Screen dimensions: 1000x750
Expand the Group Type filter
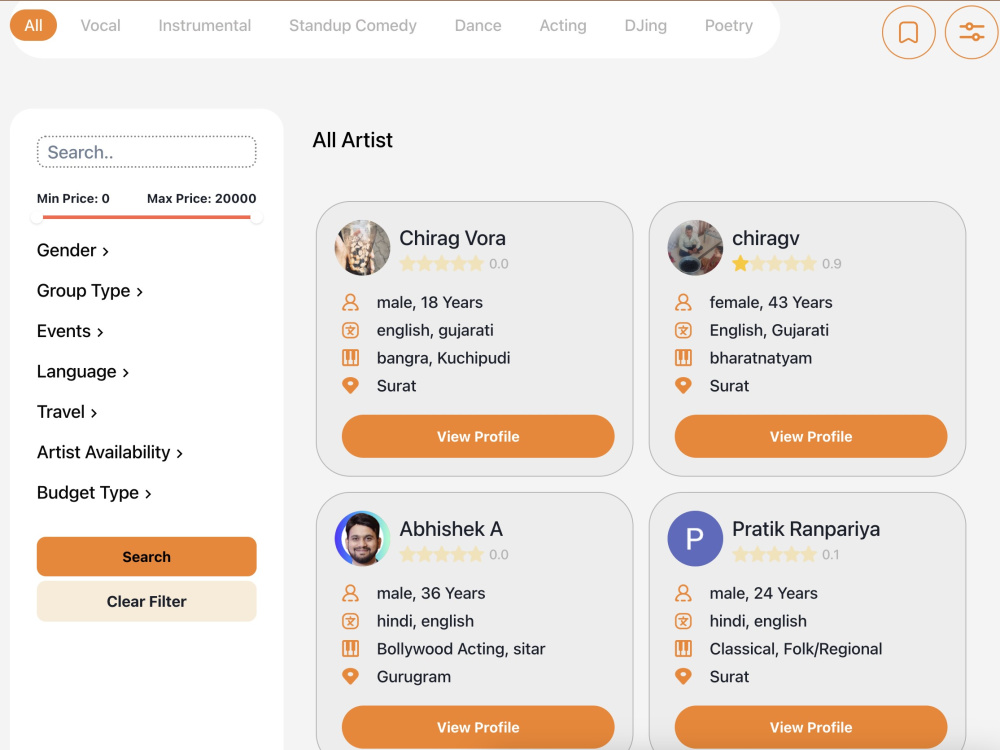(x=90, y=291)
